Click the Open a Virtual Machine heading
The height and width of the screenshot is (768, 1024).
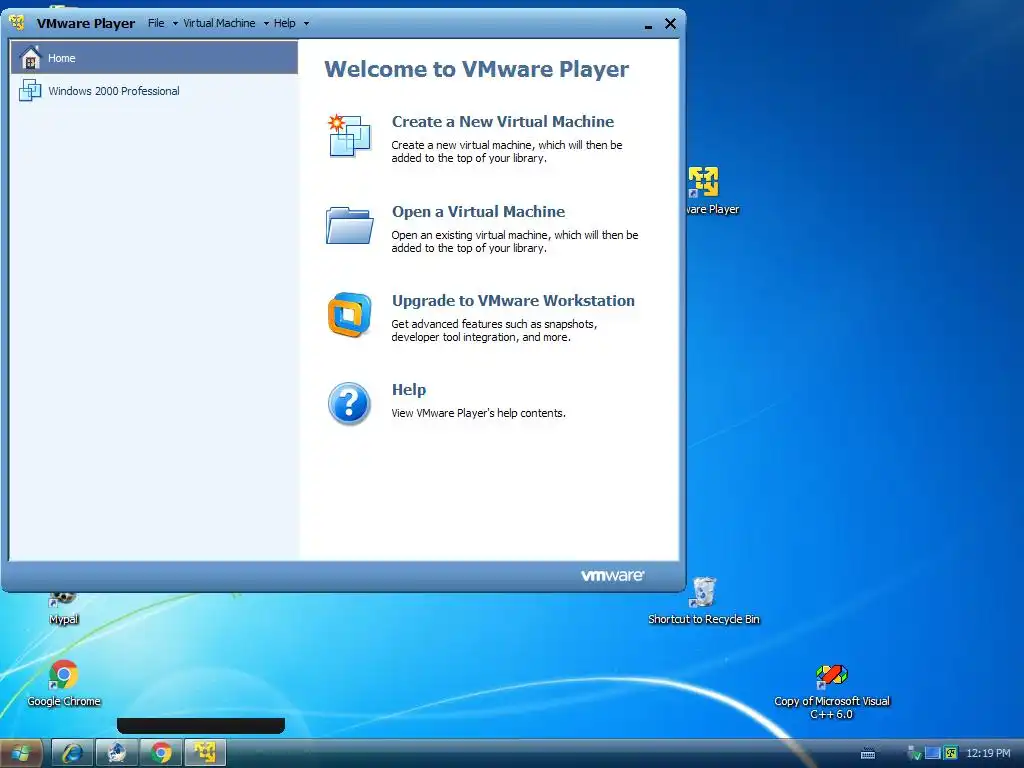coord(478,212)
